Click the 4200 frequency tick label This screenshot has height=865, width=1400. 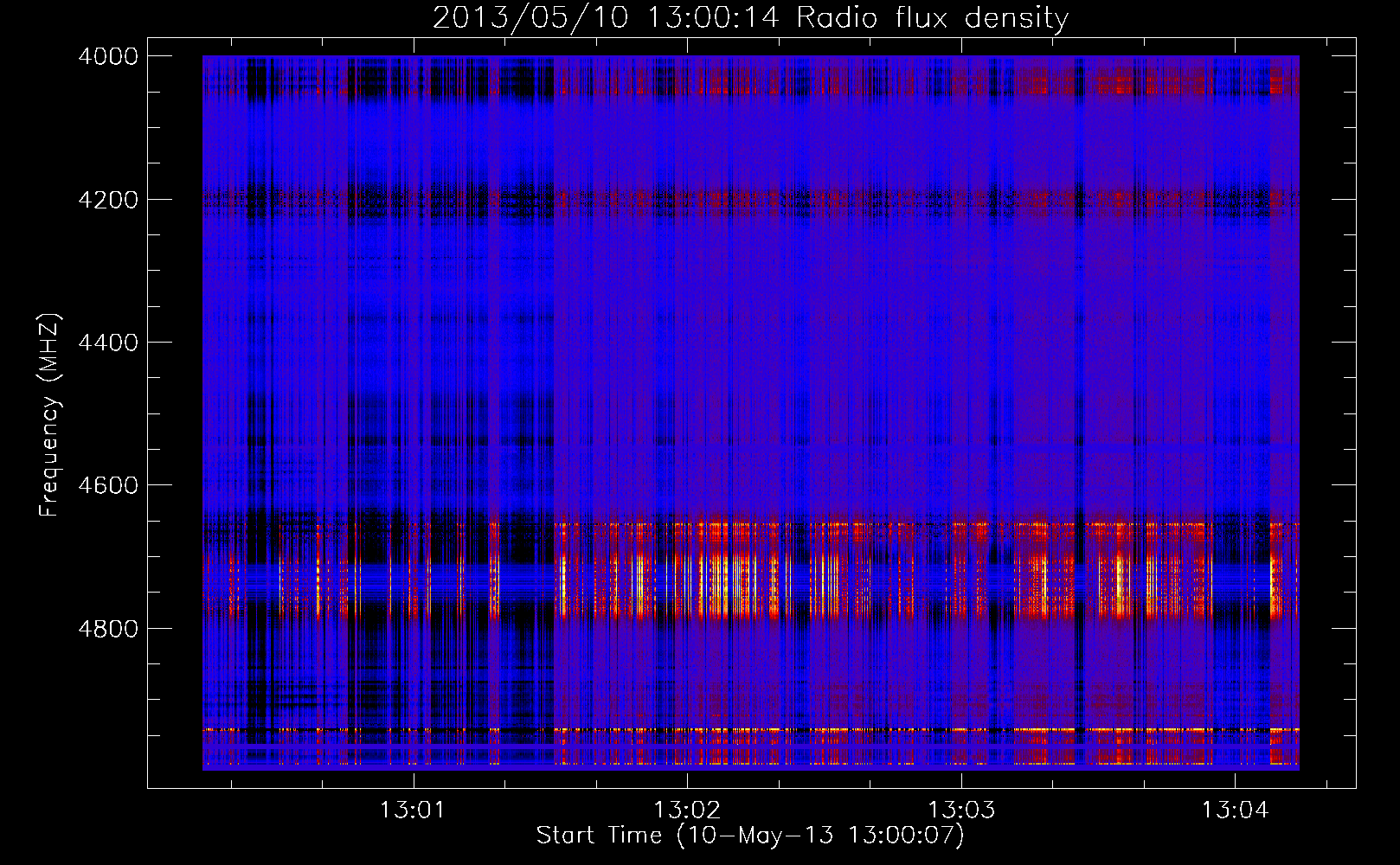coord(108,200)
